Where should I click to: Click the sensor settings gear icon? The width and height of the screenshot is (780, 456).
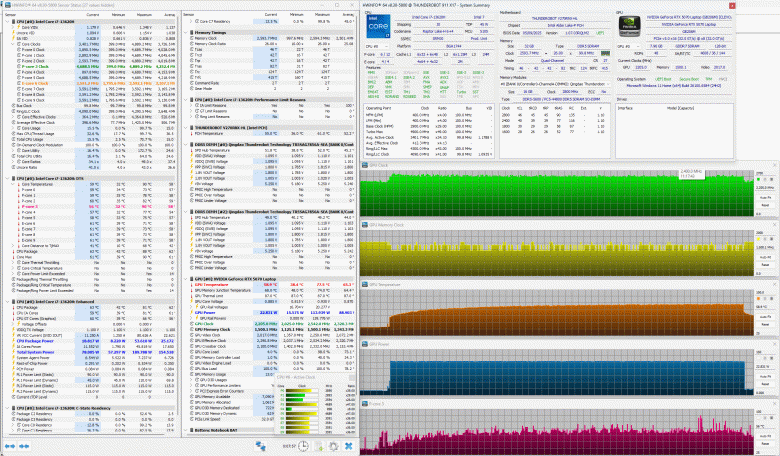pyautogui.click(x=333, y=447)
